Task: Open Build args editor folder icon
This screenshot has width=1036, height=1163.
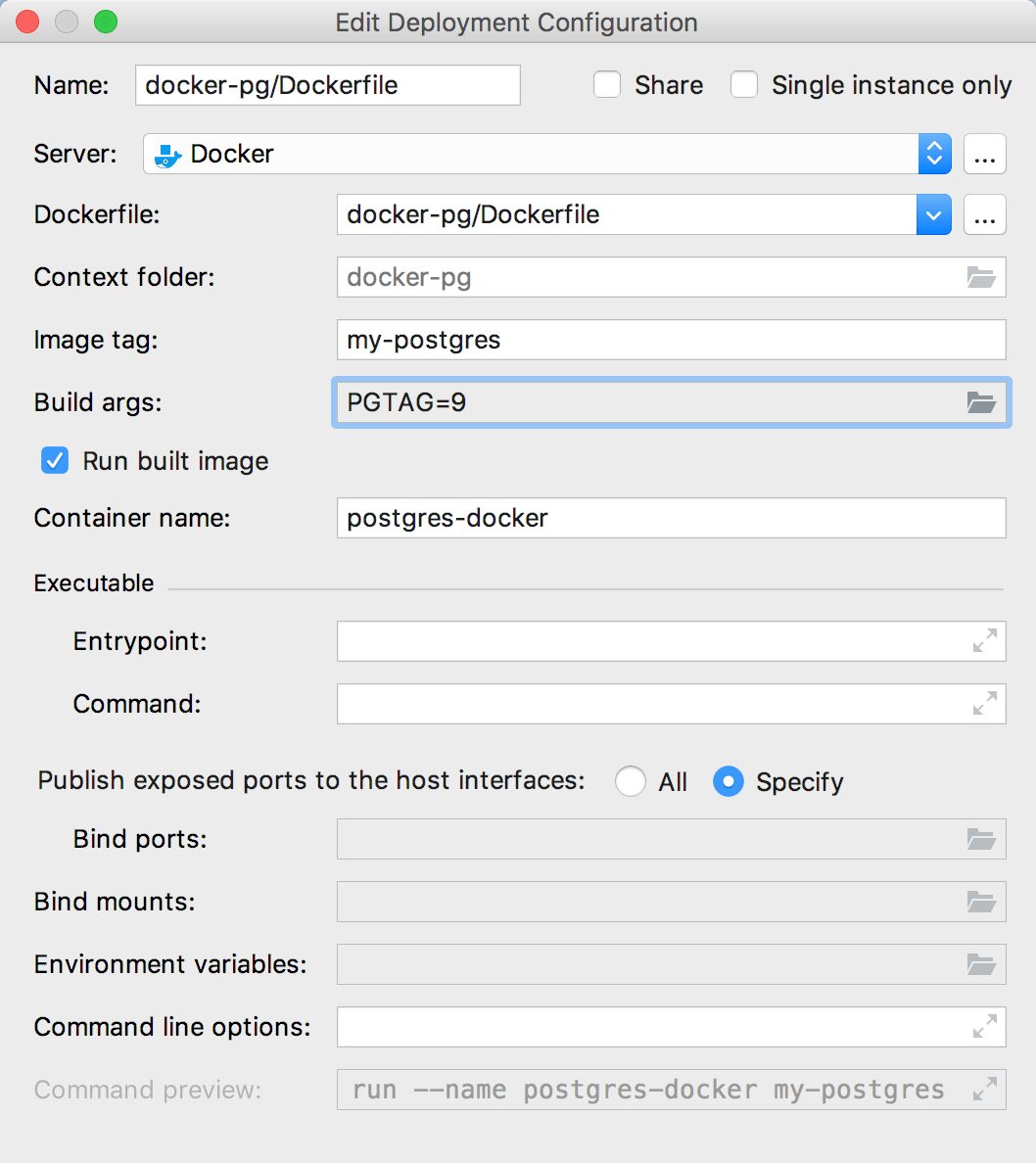Action: [981, 402]
